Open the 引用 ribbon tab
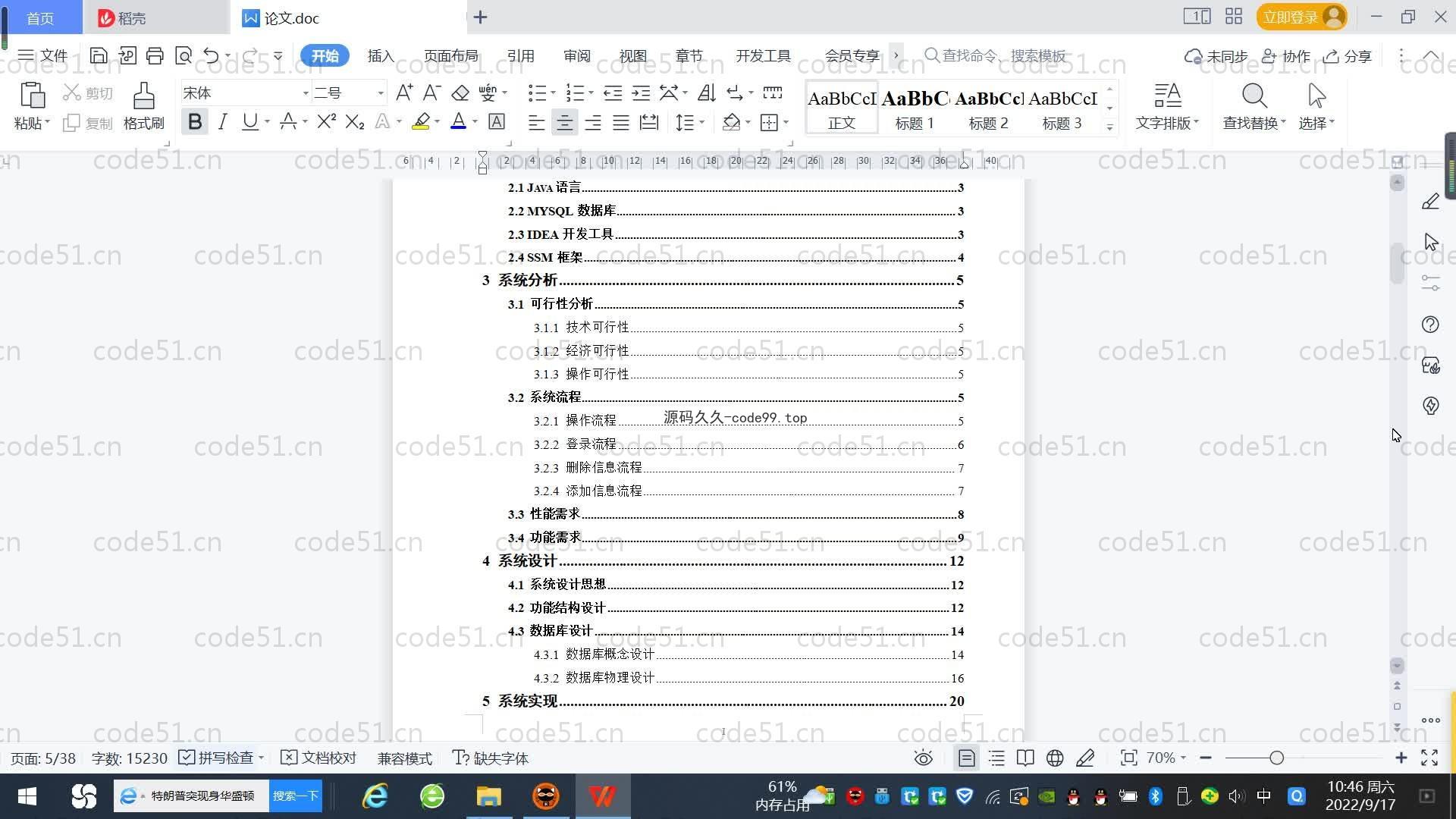The height and width of the screenshot is (819, 1456). 521,55
